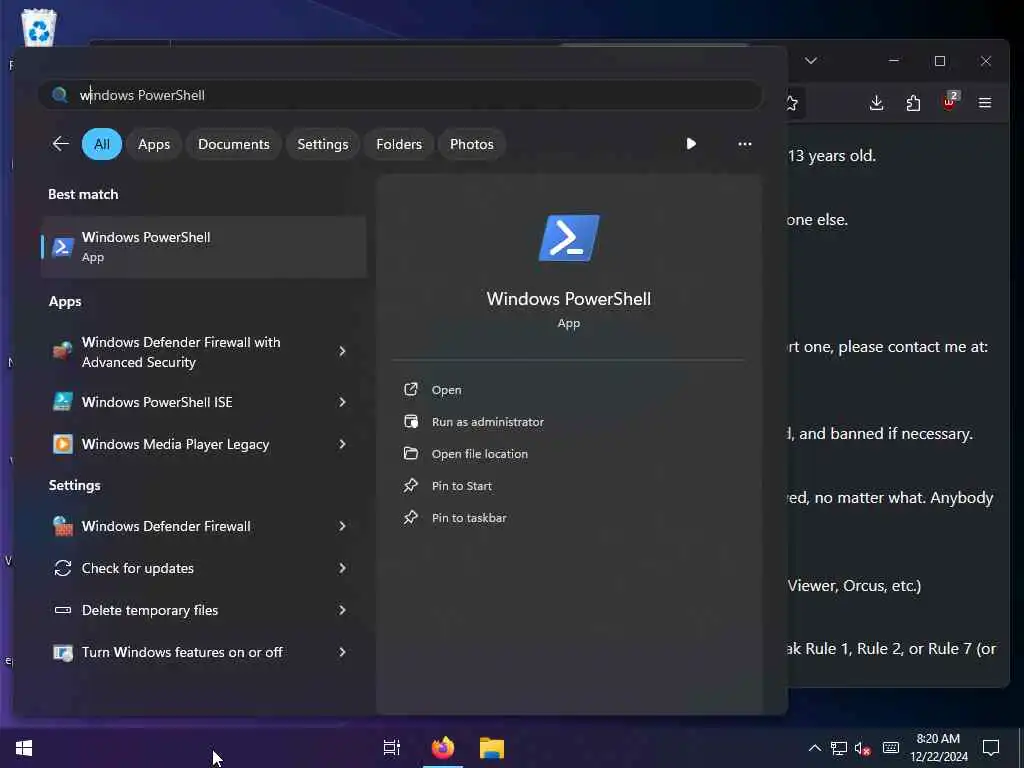Screen dimensions: 1024x768
Task: Choose Pin to taskbar
Action: point(469,518)
